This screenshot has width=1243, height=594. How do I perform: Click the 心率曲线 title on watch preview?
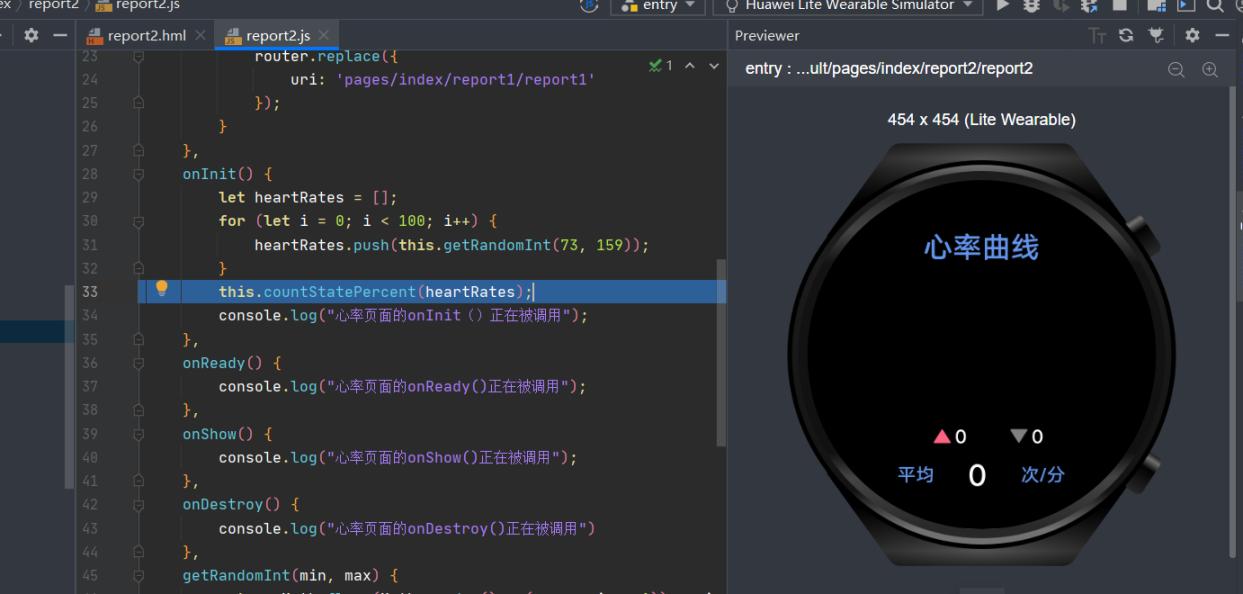(x=981, y=247)
